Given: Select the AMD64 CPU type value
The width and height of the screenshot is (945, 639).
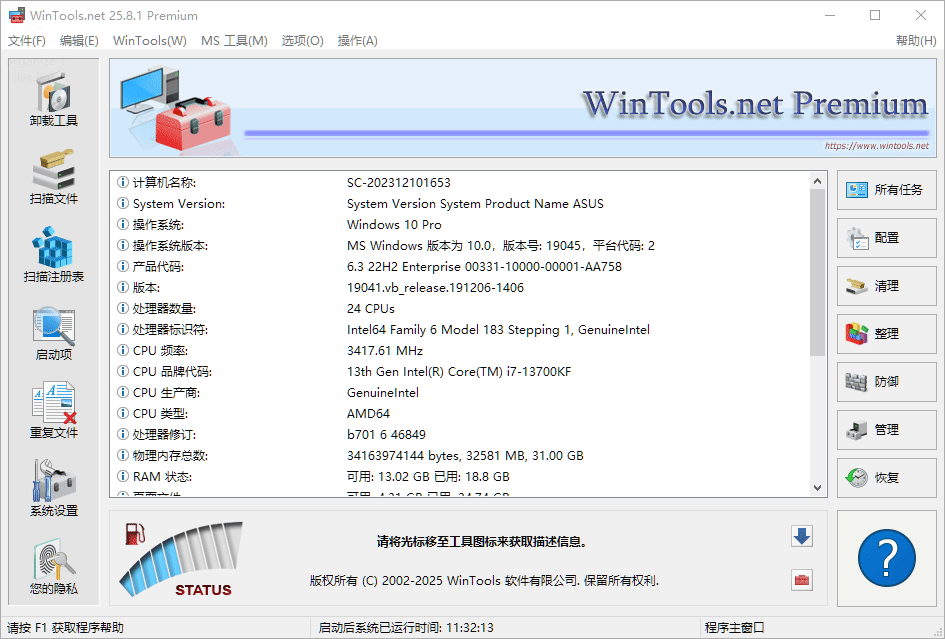Looking at the screenshot, I should (x=368, y=414).
